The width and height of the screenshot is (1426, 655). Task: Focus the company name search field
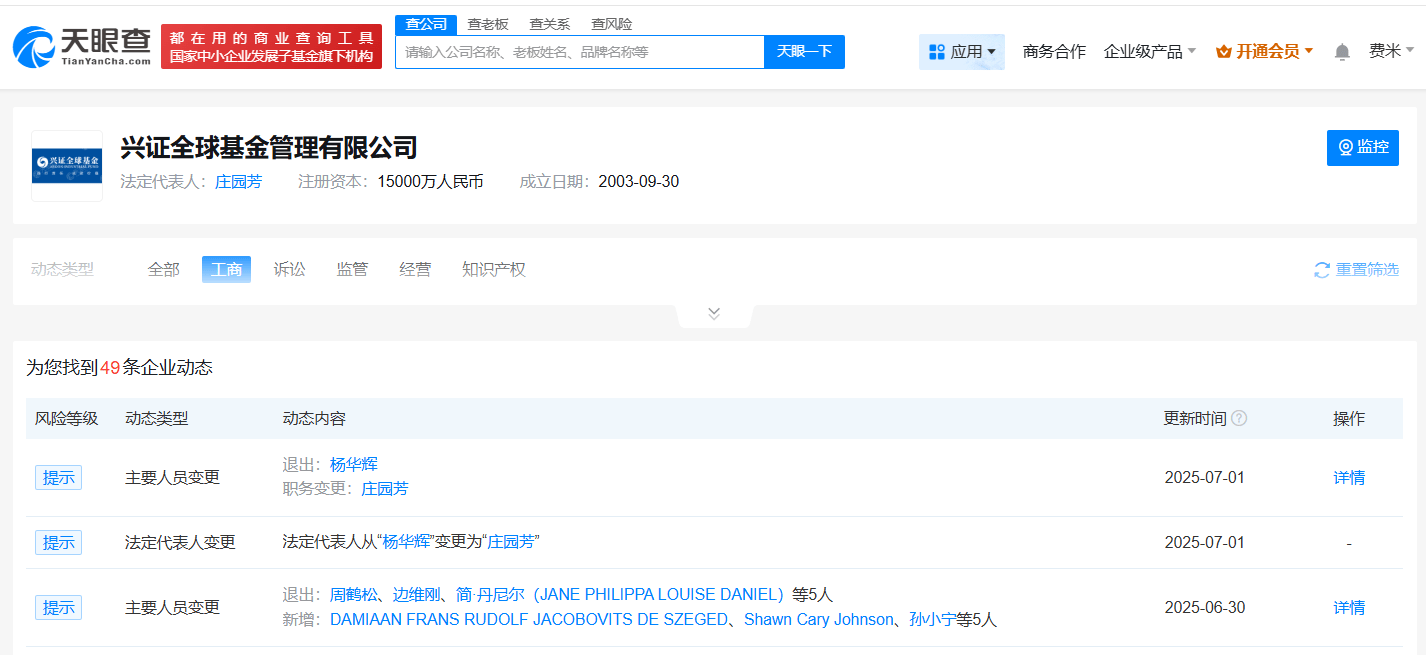click(x=580, y=52)
